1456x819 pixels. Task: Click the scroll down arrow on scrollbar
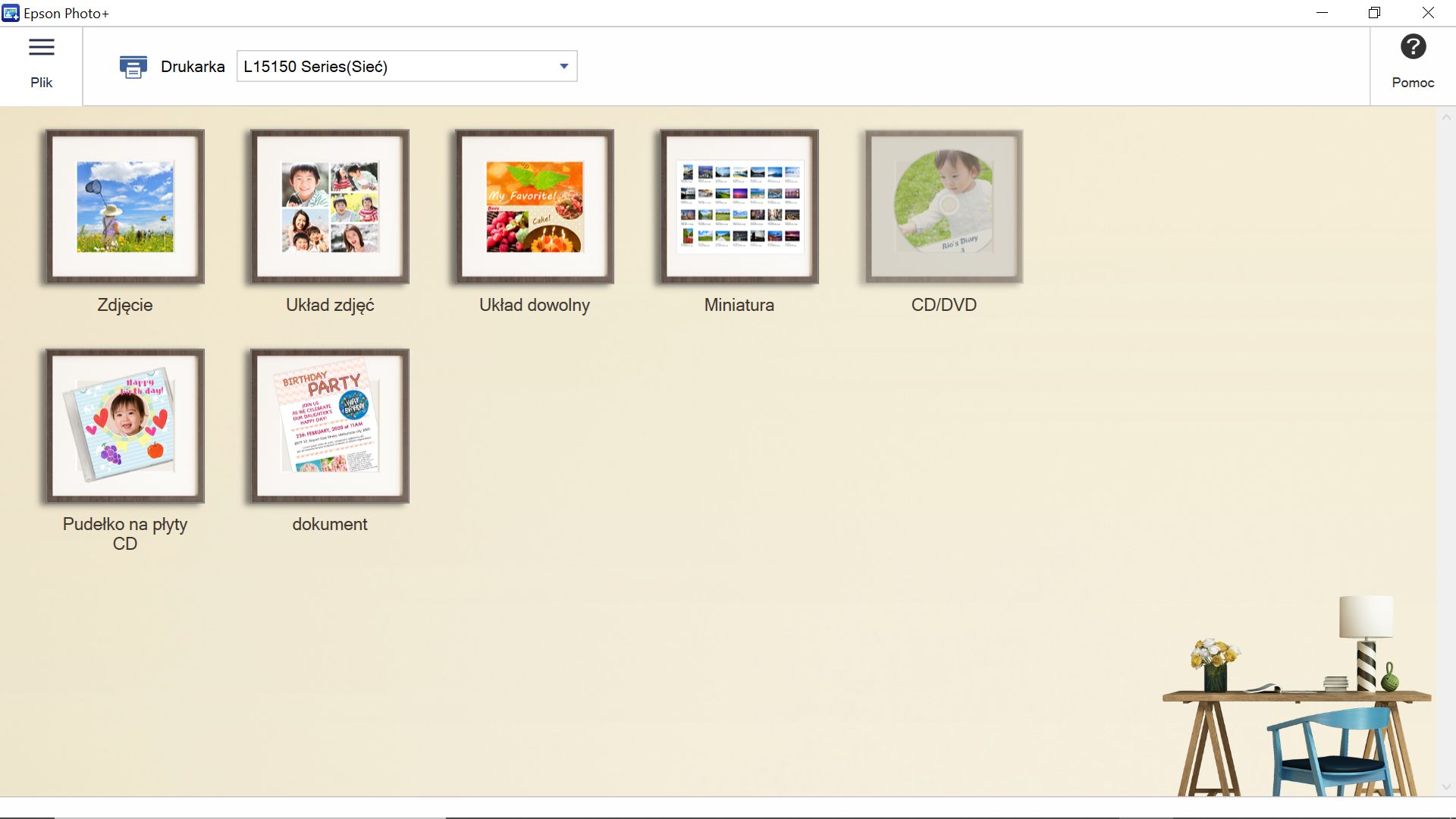[1445, 787]
